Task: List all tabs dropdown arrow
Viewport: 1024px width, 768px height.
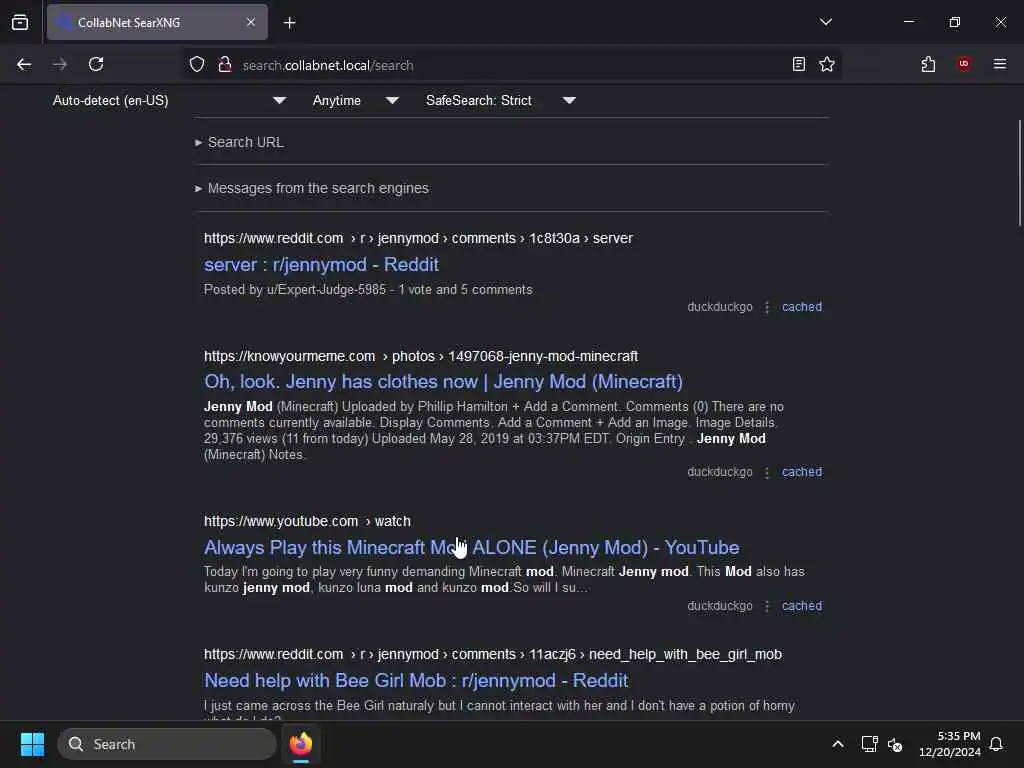Action: click(825, 22)
